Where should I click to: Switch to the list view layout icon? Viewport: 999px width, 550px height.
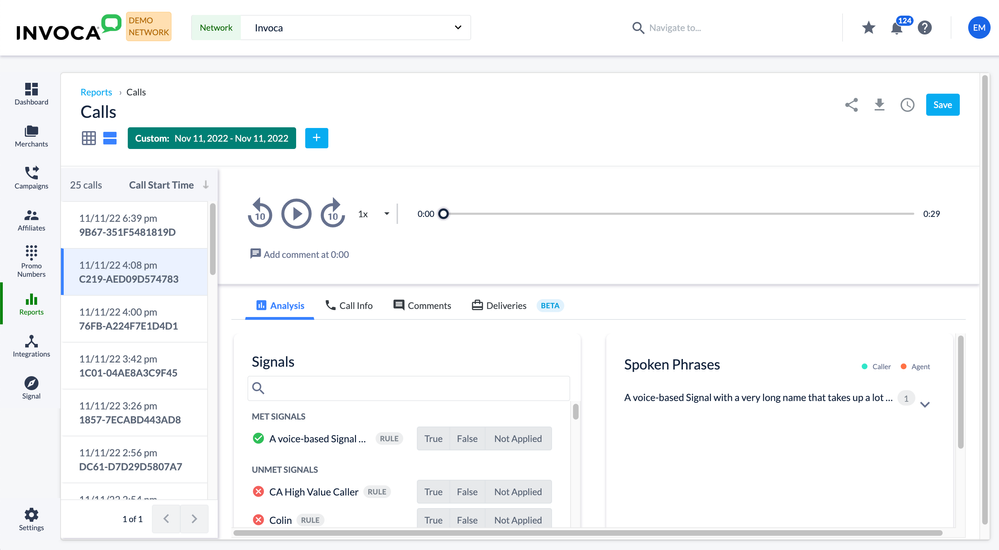point(110,138)
